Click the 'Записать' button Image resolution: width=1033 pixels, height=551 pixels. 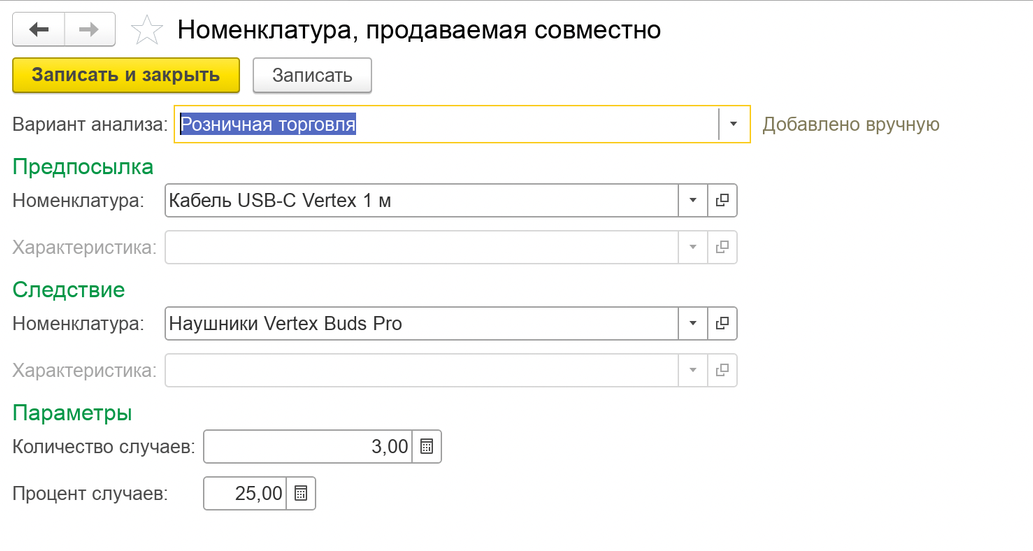[x=312, y=75]
